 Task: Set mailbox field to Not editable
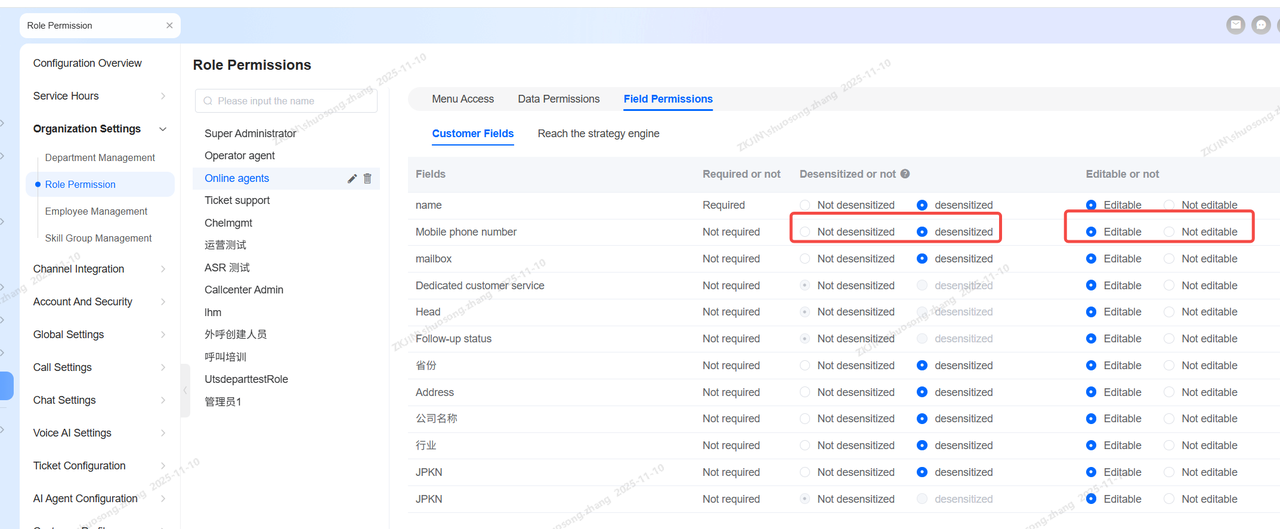1169,259
